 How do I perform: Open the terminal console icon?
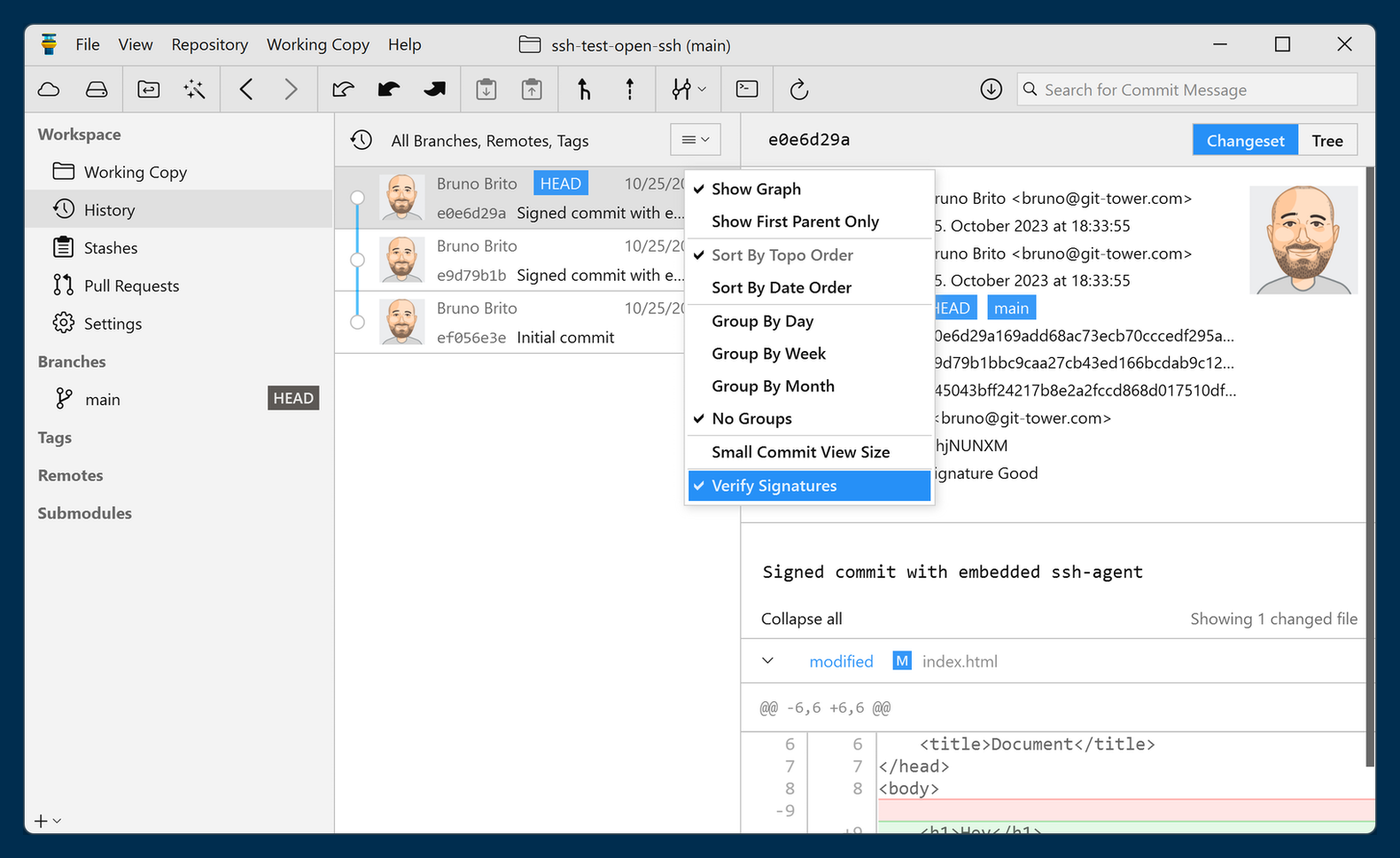pos(747,90)
